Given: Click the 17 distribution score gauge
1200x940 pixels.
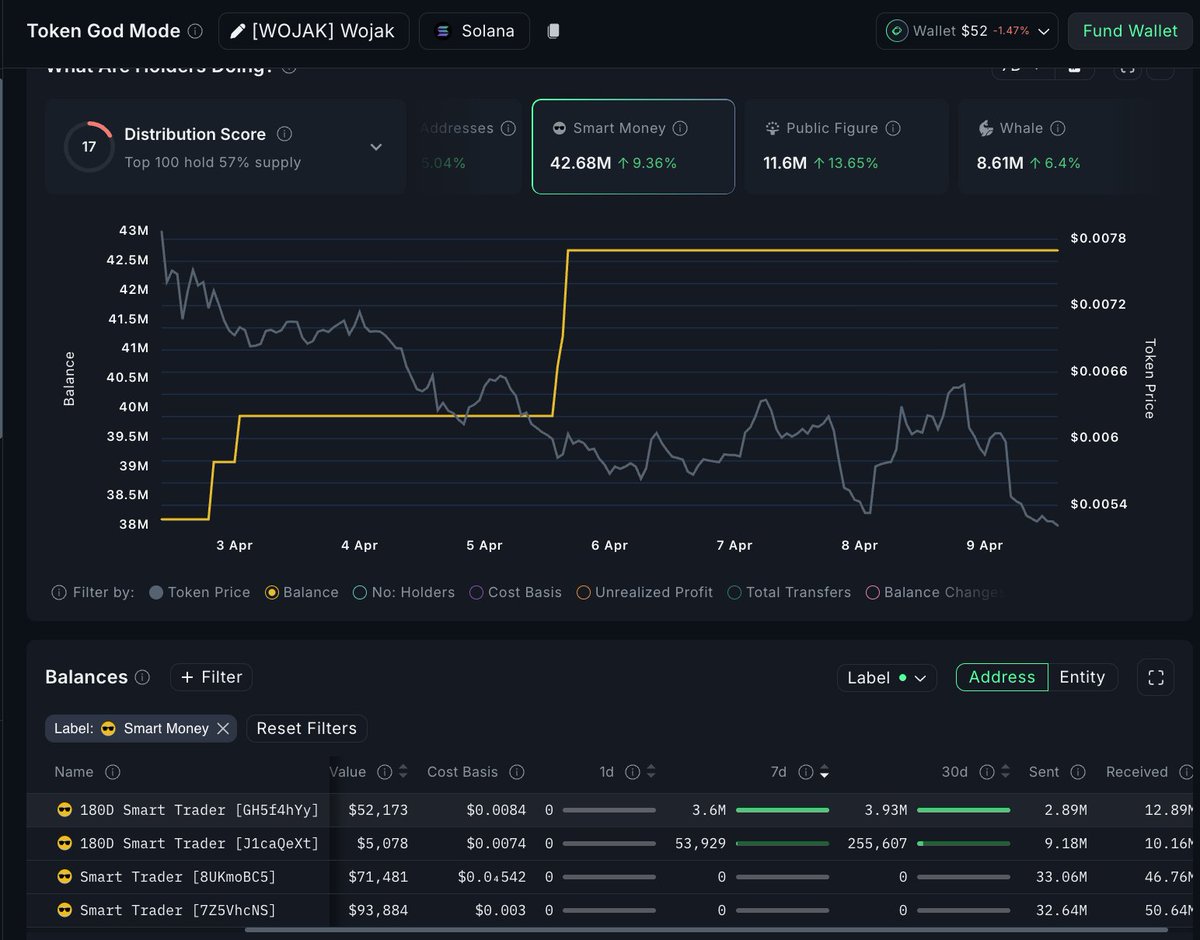Looking at the screenshot, I should point(89,146).
